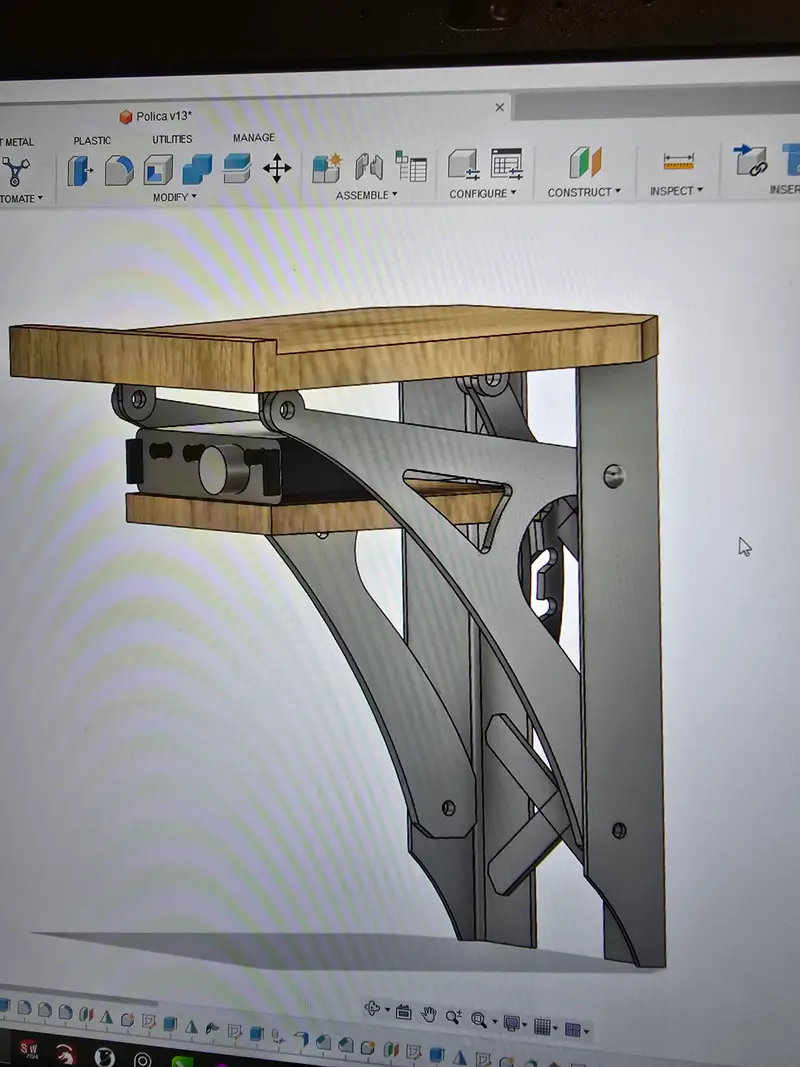800x1067 pixels.
Task: Click the Configure model box icon
Action: [x=464, y=165]
